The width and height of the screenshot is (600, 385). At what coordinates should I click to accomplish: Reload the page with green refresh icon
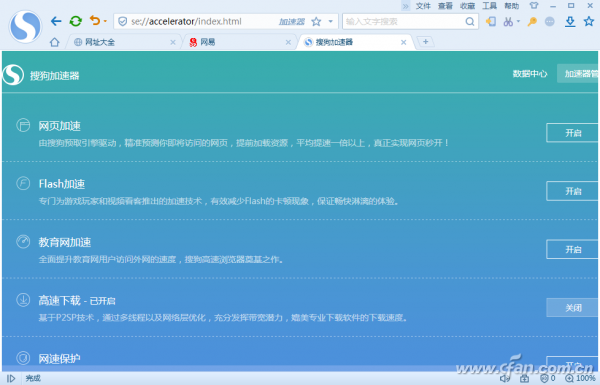point(76,21)
